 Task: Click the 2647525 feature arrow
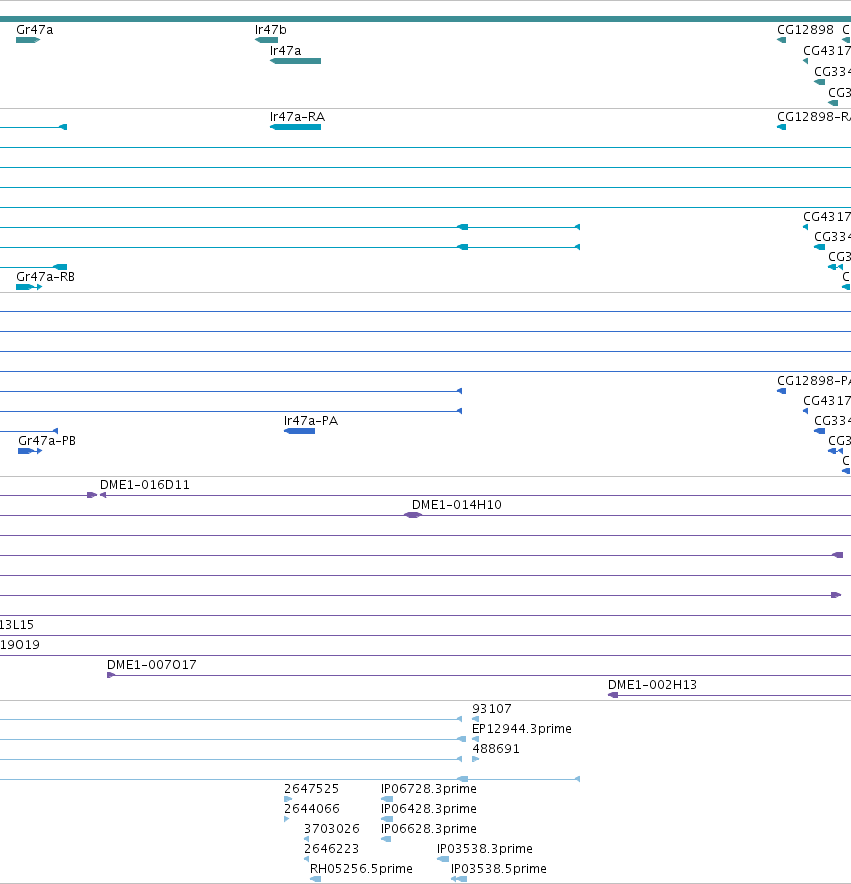point(288,799)
